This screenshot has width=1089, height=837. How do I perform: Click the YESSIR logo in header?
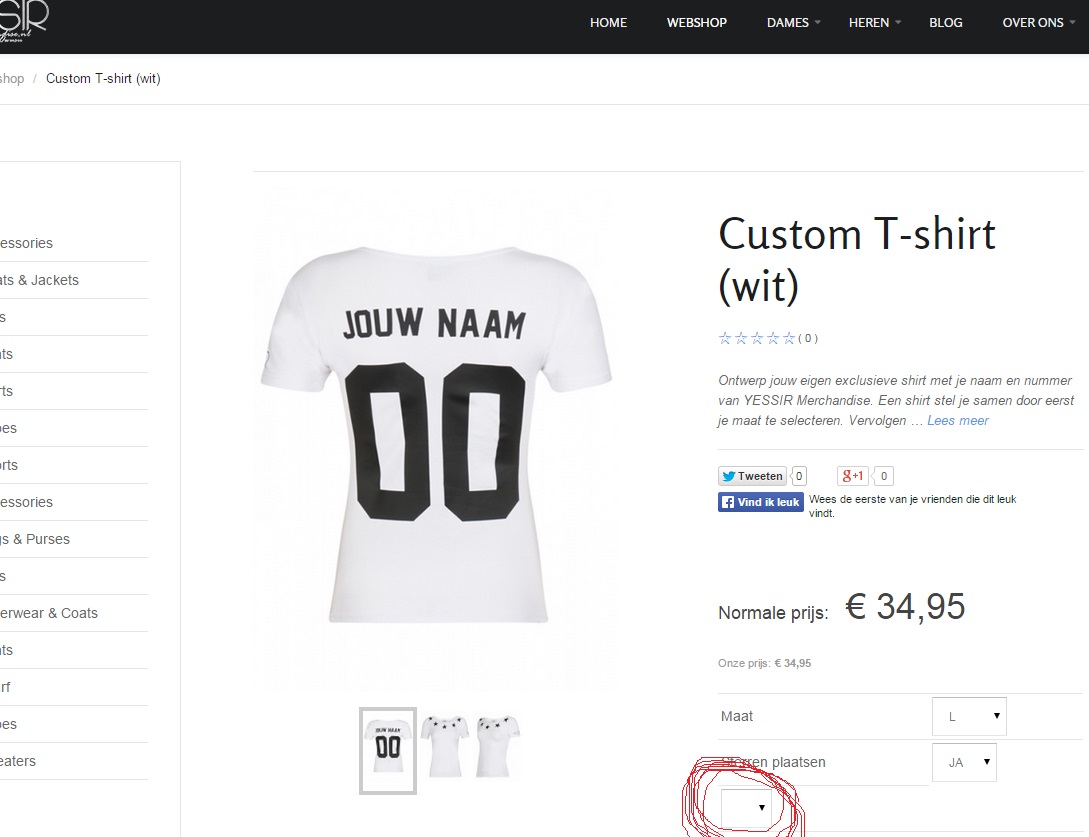click(x=22, y=20)
